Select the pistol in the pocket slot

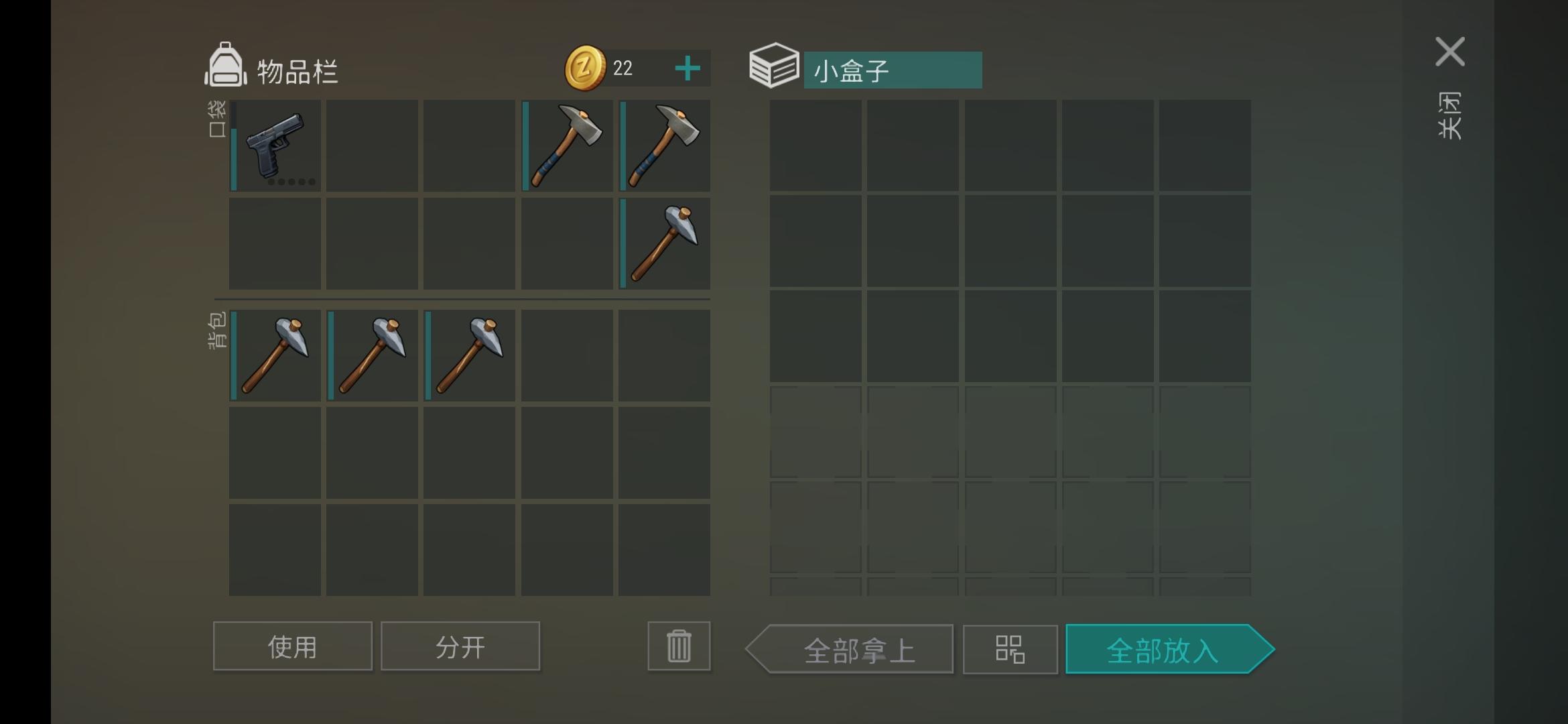(x=275, y=145)
